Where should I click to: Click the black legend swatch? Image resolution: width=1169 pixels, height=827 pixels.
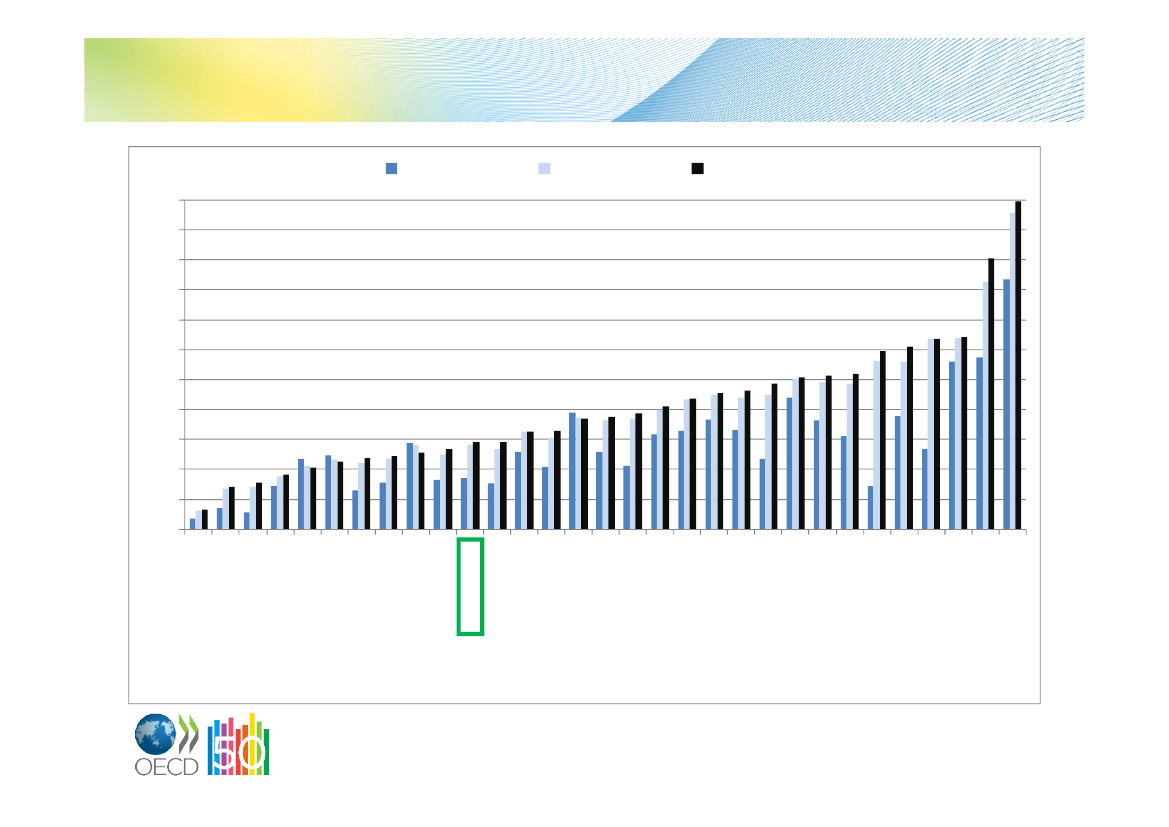(x=698, y=169)
